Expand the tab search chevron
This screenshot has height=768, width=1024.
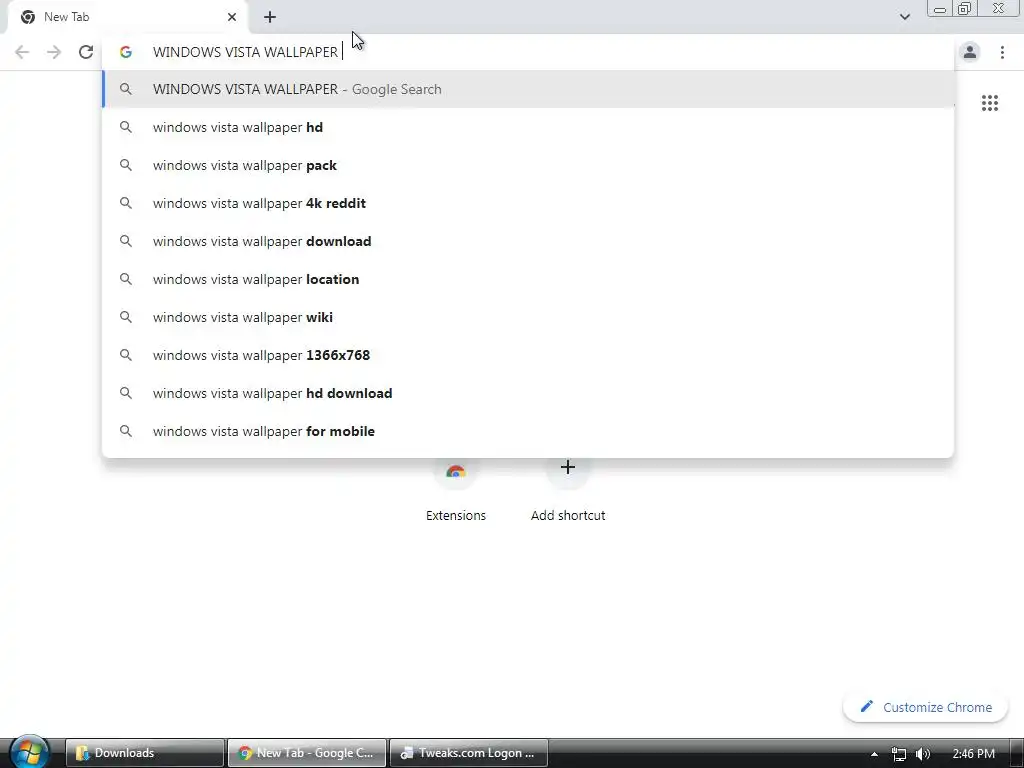904,17
